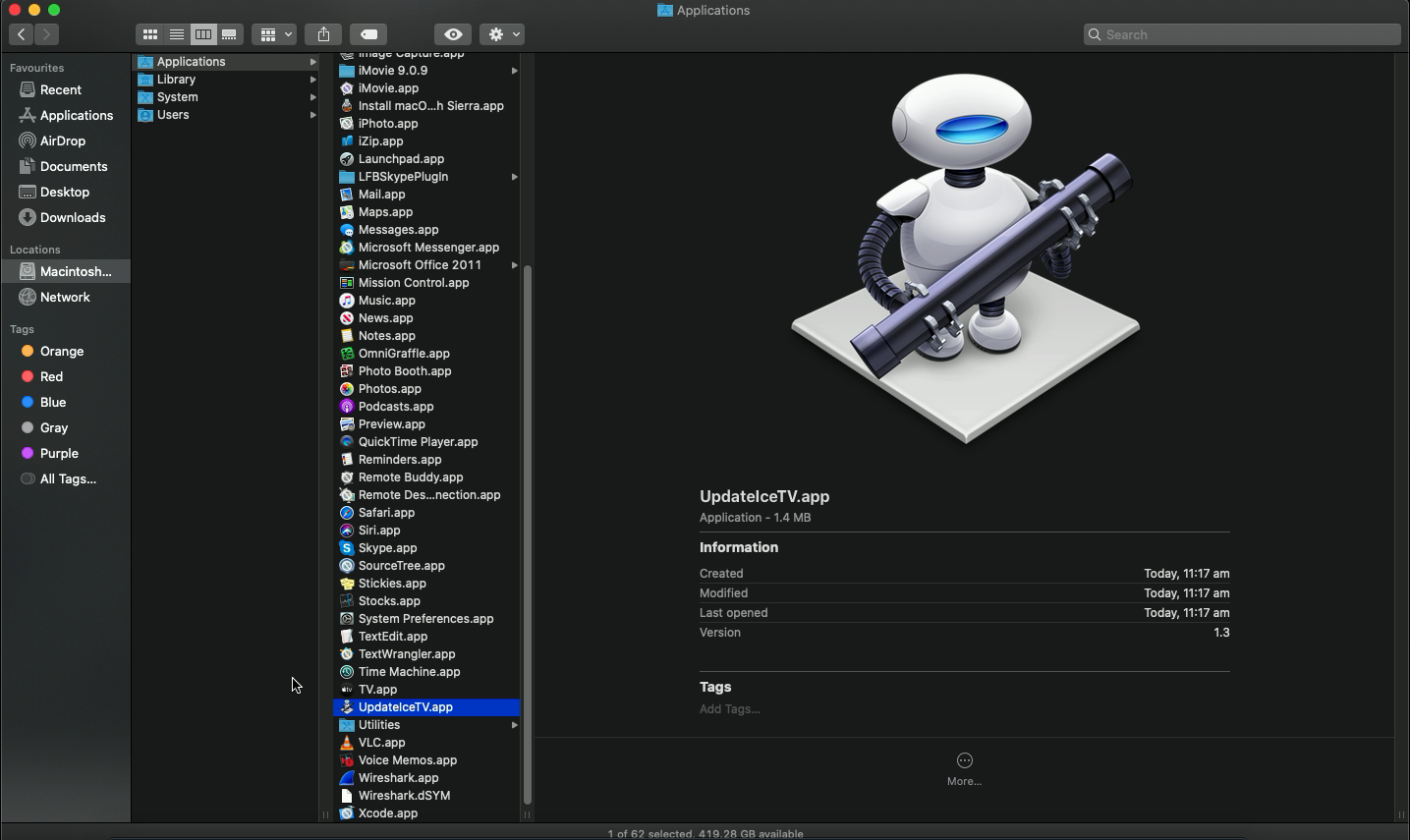Select the Safari.app icon
This screenshot has width=1410, height=840.
point(347,513)
